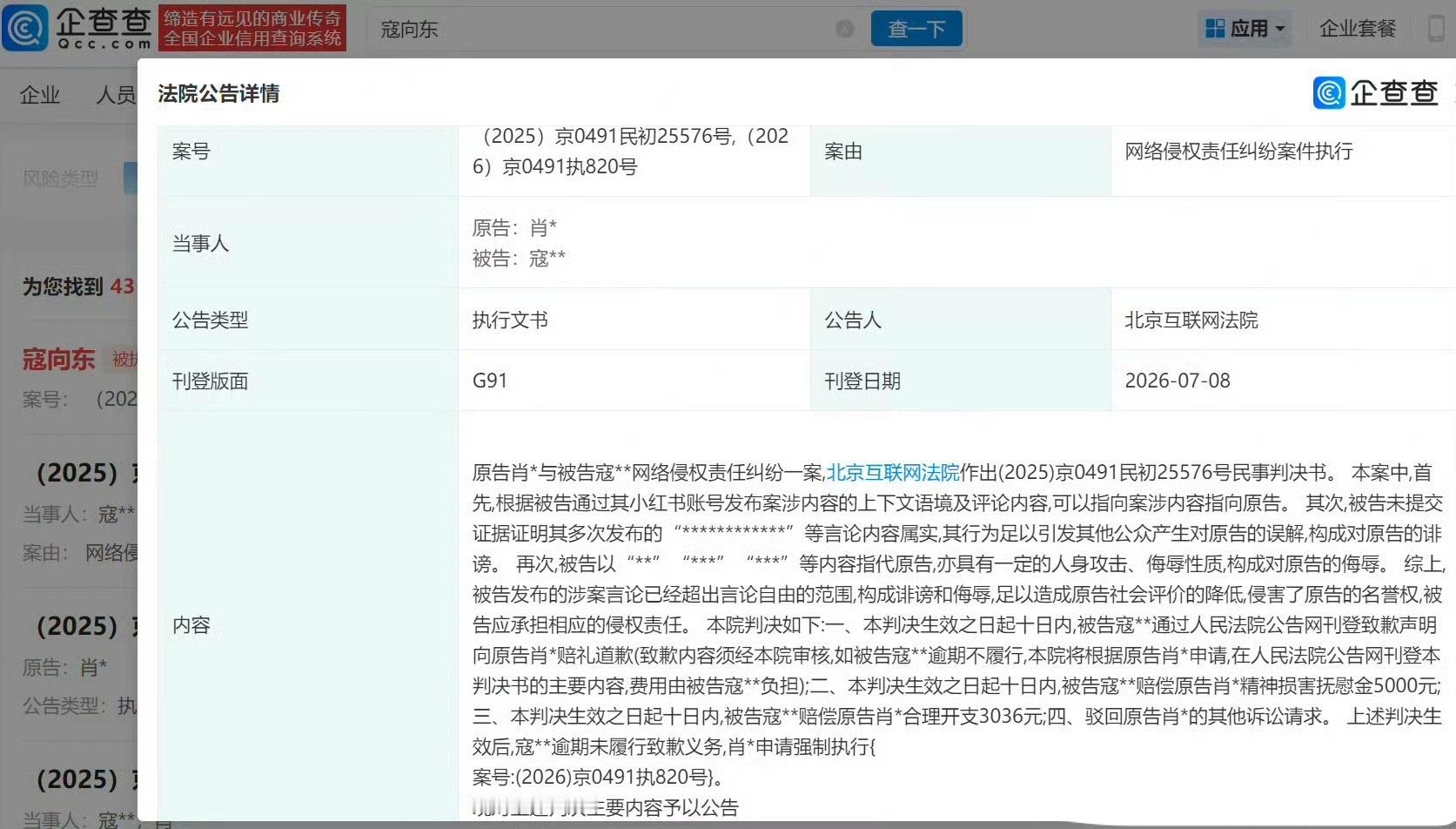Select the defendant text 被告：寇**

[x=519, y=259]
